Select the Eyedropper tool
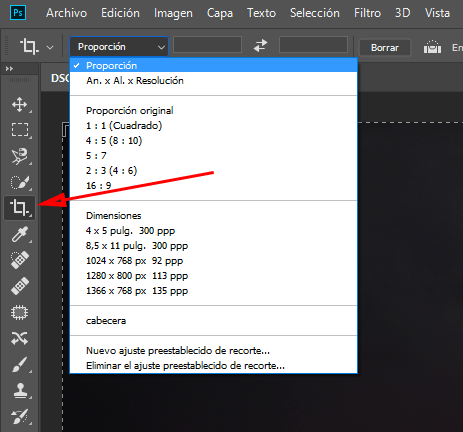This screenshot has height=432, width=463. [19, 234]
